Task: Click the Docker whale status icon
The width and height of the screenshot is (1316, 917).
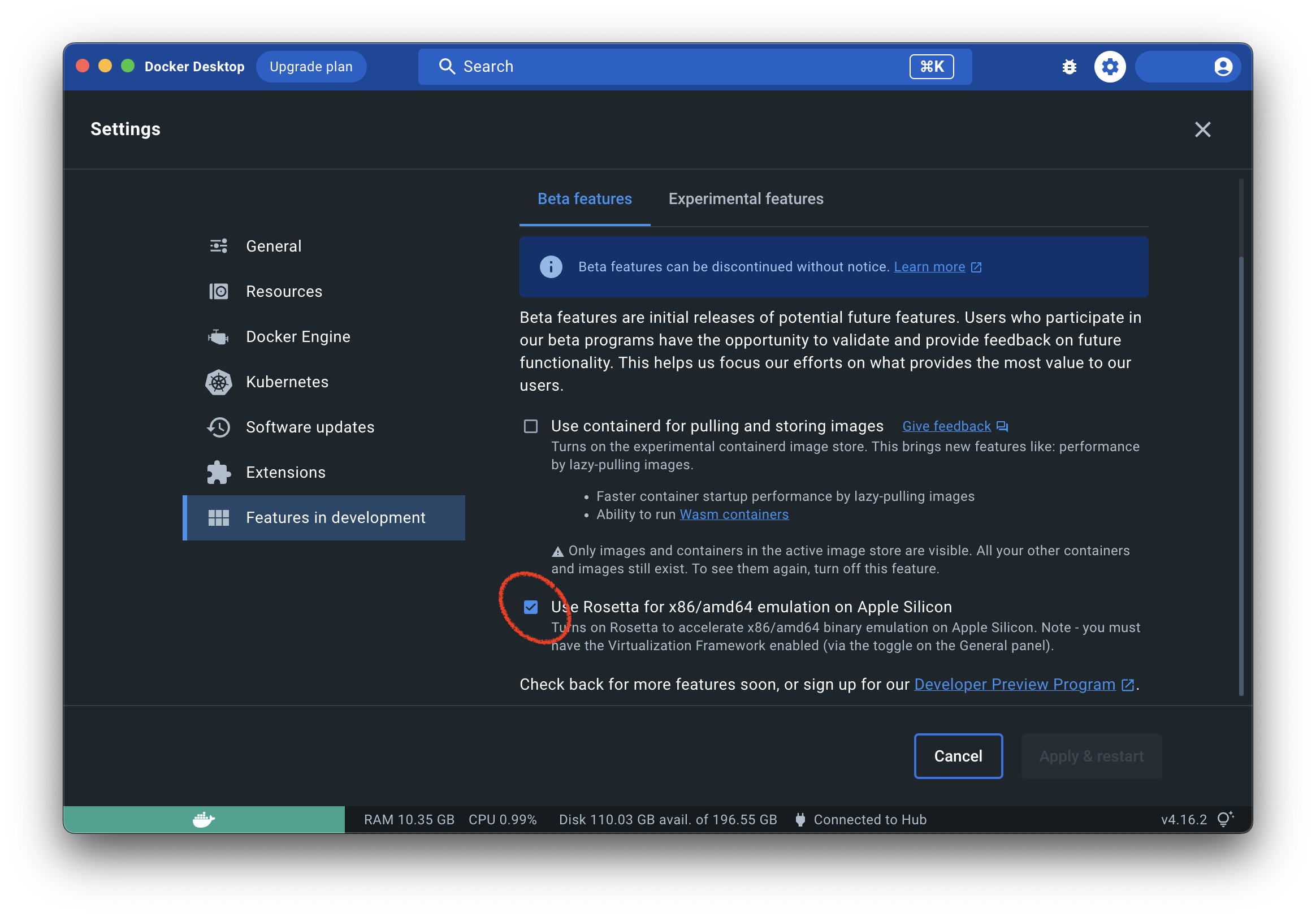Action: 204,820
